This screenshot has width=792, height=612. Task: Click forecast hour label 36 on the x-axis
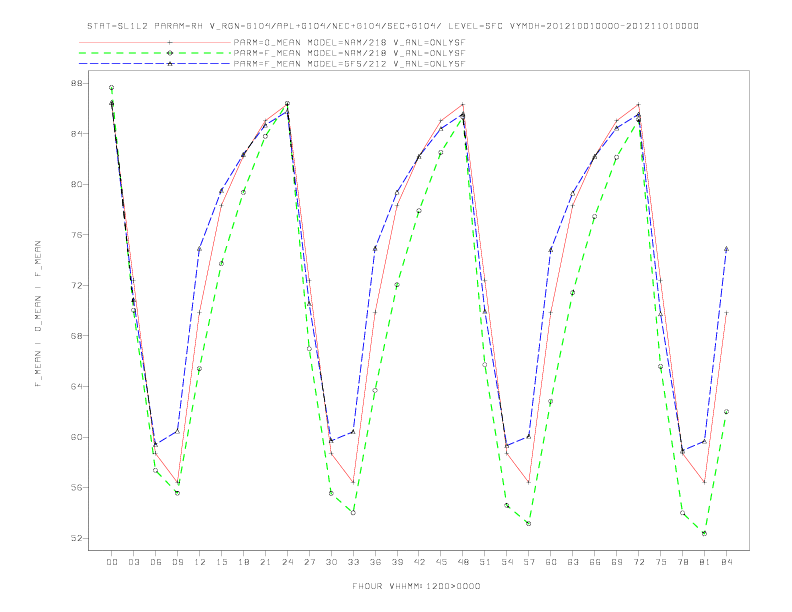tap(375, 562)
